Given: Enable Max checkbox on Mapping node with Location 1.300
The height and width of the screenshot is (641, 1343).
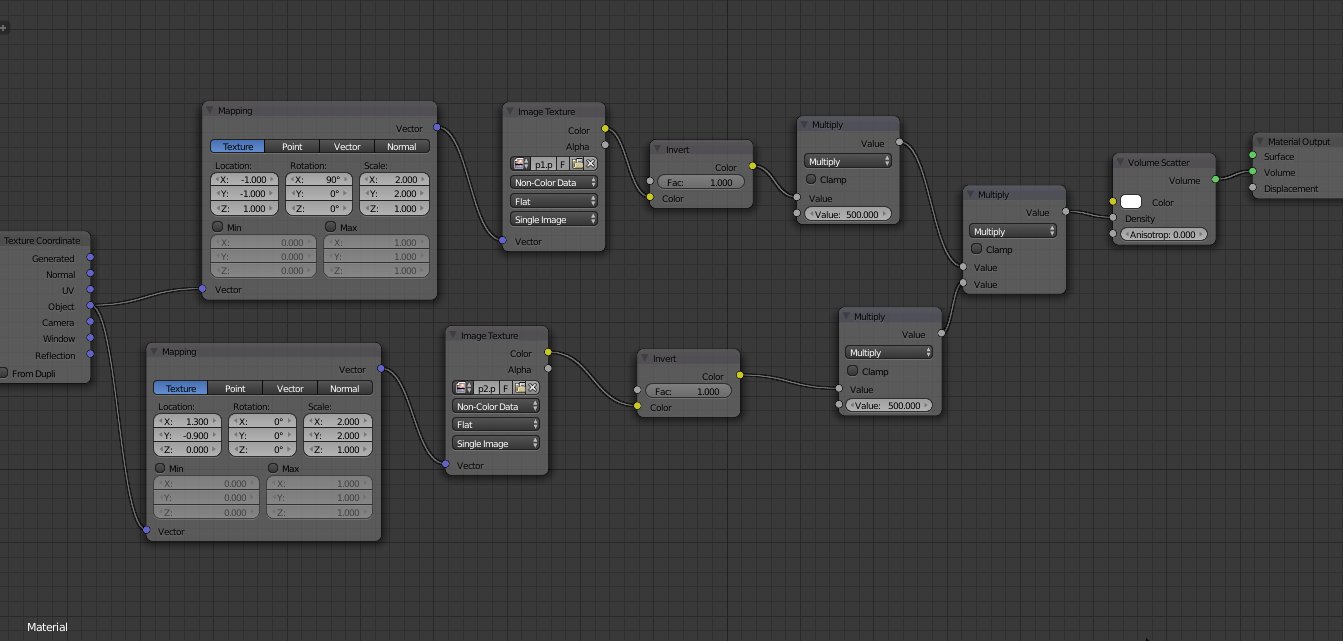Looking at the screenshot, I should click(274, 469).
